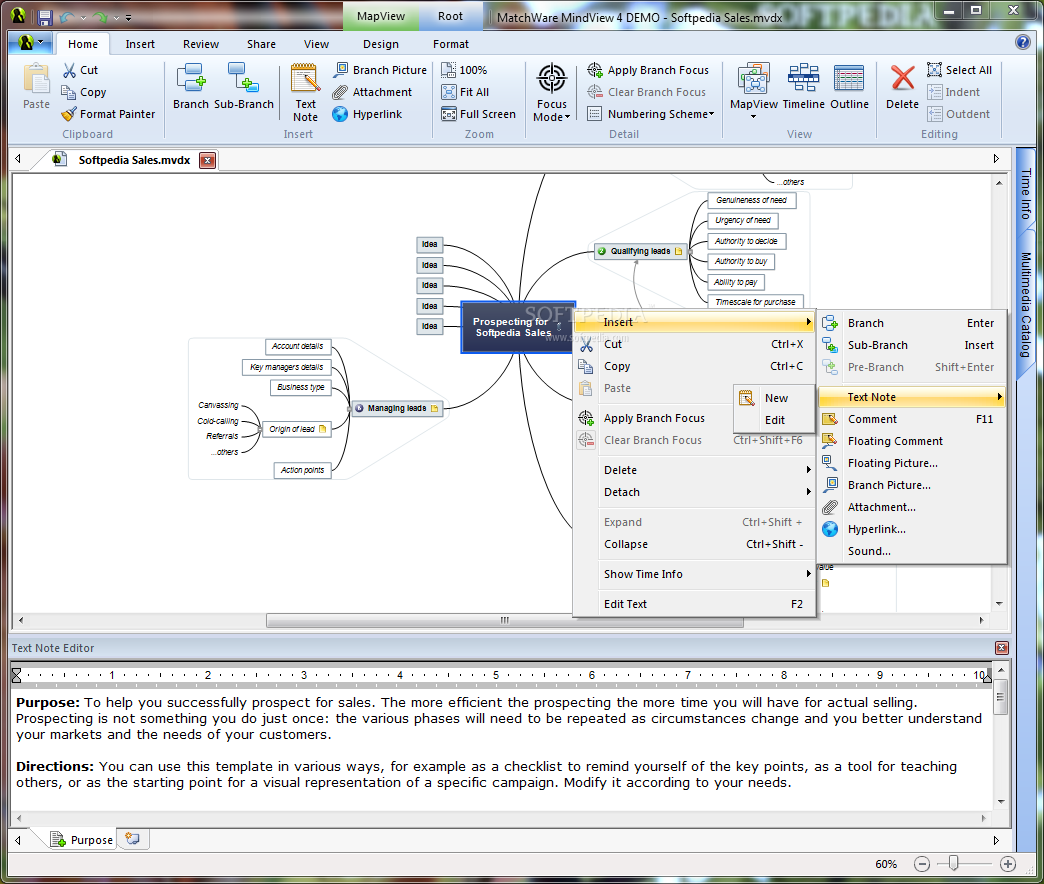This screenshot has width=1044, height=884.
Task: Switch to Full Screen view
Action: [x=479, y=114]
